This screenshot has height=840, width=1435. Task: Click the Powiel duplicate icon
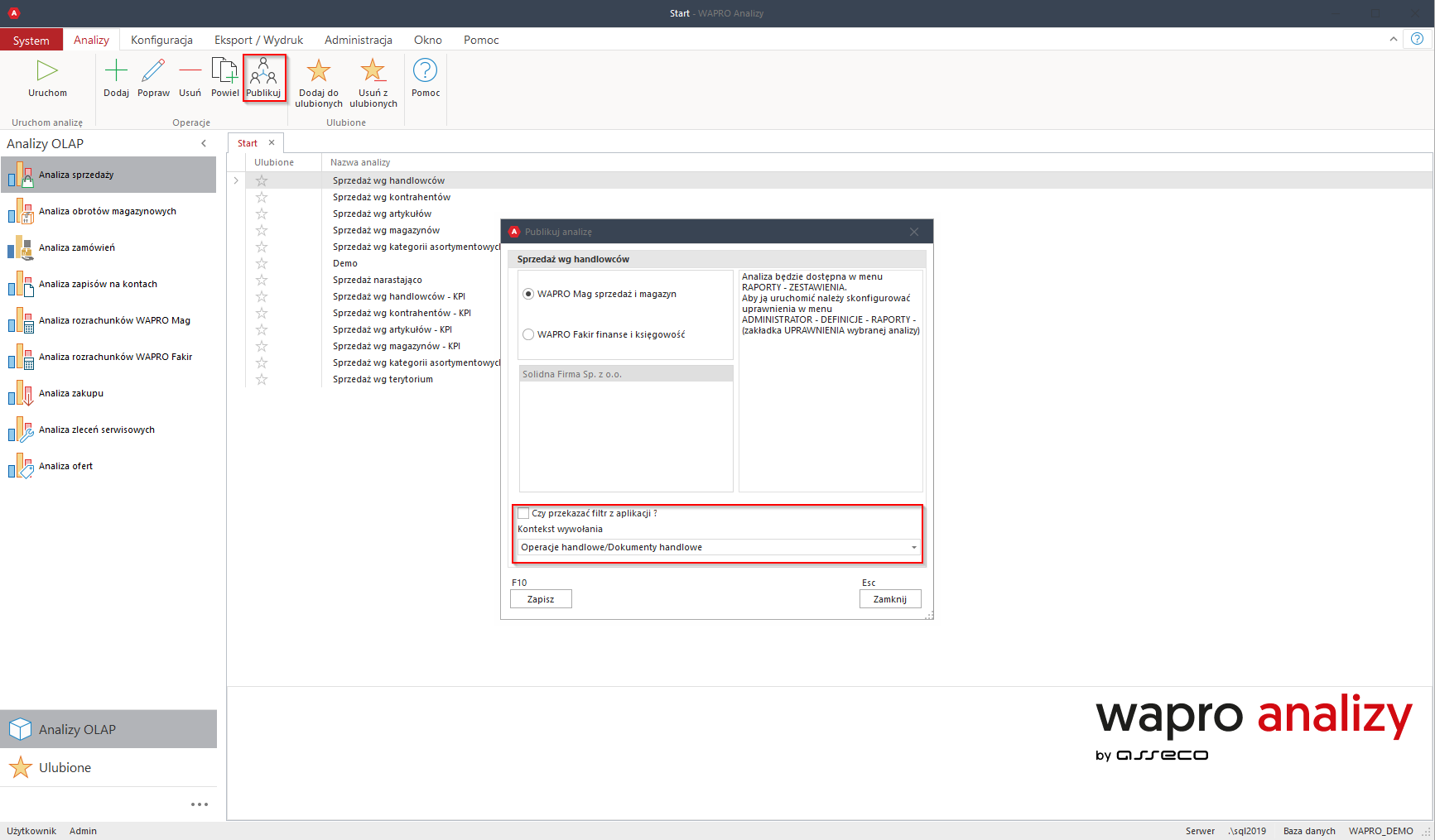tap(224, 71)
